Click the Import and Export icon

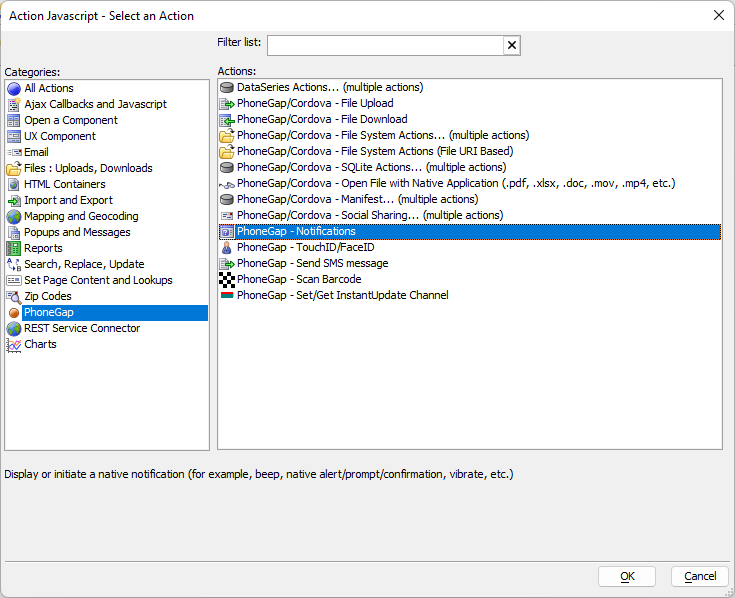tap(14, 201)
